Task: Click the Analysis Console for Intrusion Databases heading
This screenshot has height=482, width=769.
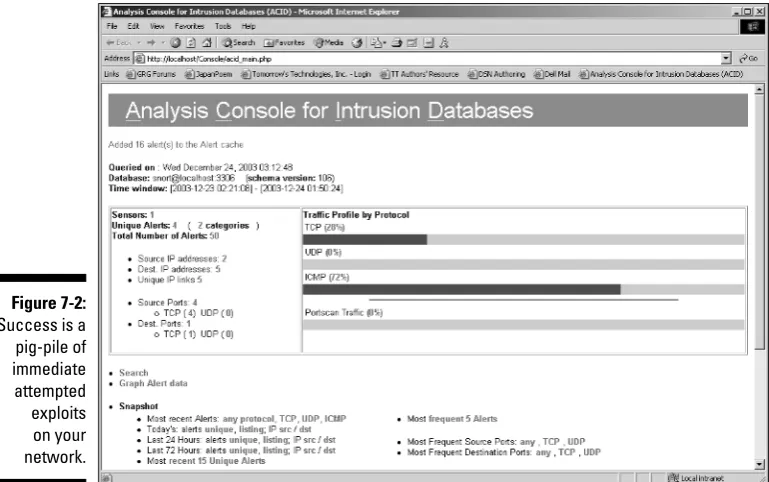Action: 329,110
